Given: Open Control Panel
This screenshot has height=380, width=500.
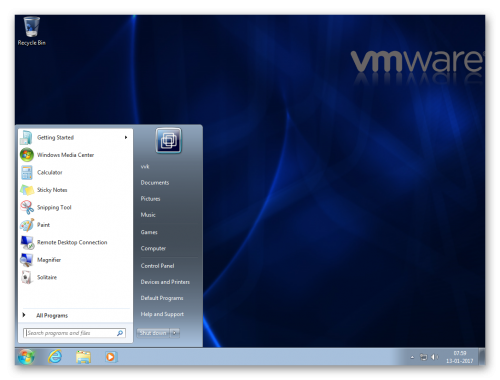Looking at the screenshot, I should (157, 266).
